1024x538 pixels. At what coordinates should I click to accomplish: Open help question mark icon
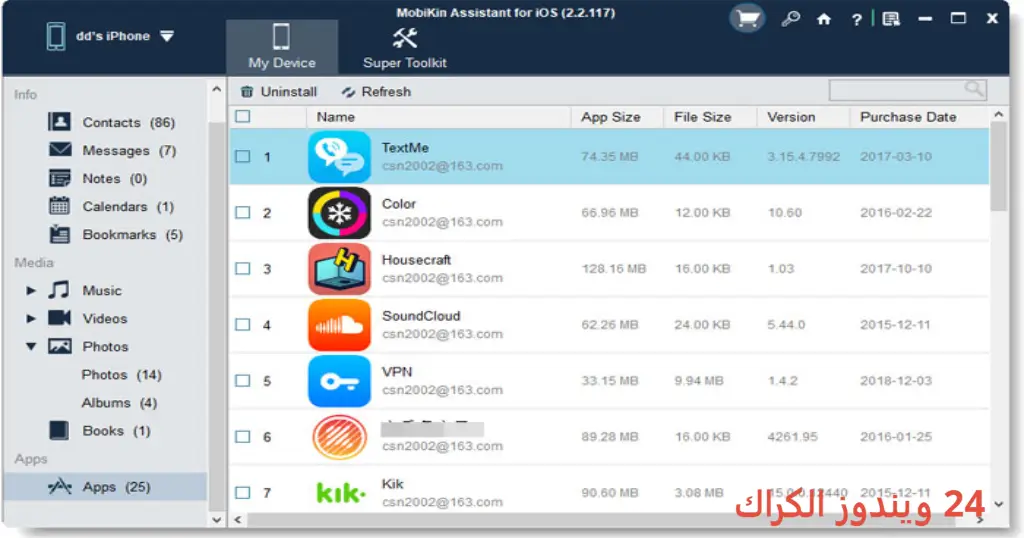pyautogui.click(x=856, y=20)
